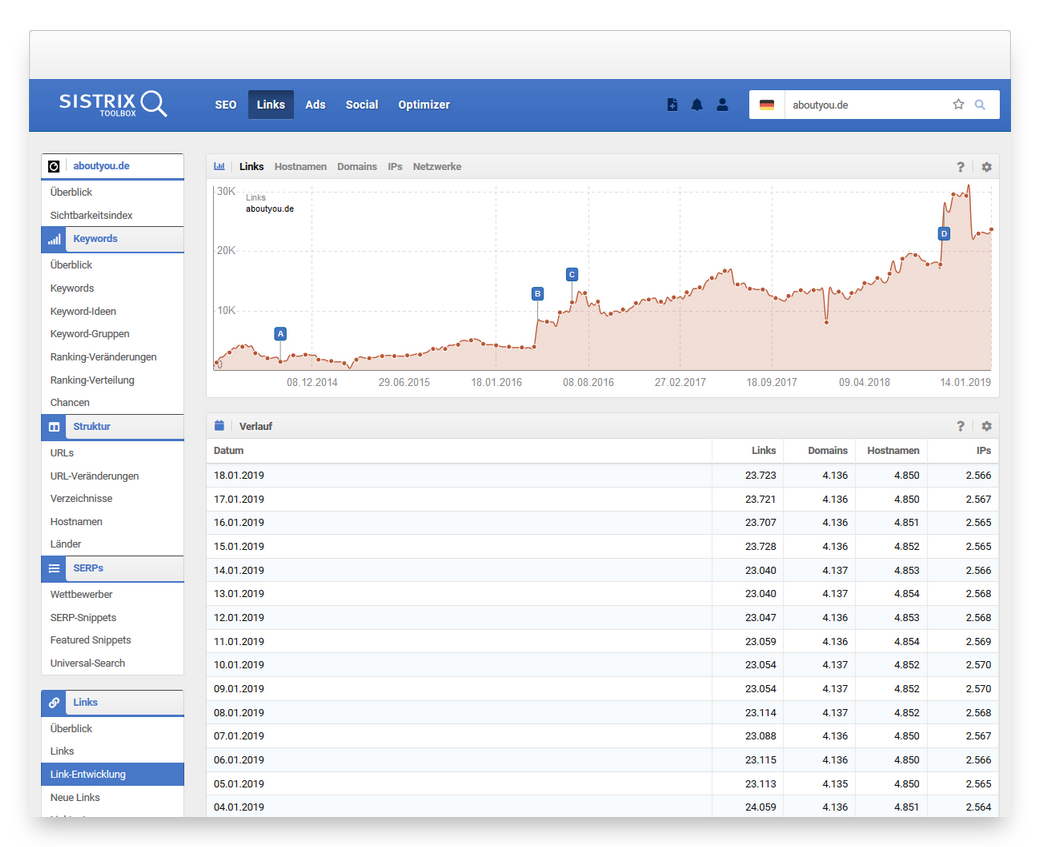The image size is (1039, 847).
Task: Click event pin B on the chart
Action: (538, 294)
